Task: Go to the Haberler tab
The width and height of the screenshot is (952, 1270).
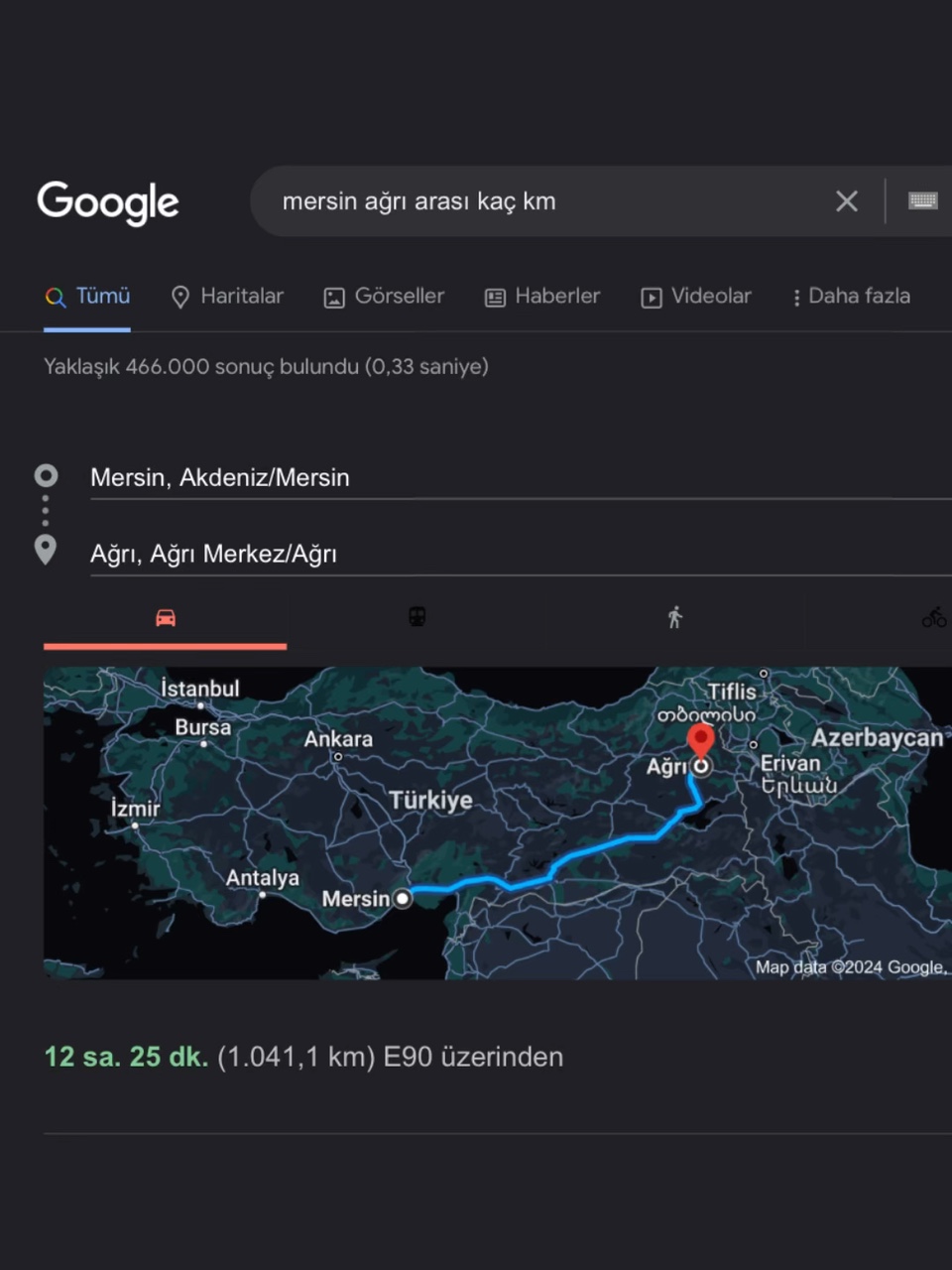Action: point(542,297)
